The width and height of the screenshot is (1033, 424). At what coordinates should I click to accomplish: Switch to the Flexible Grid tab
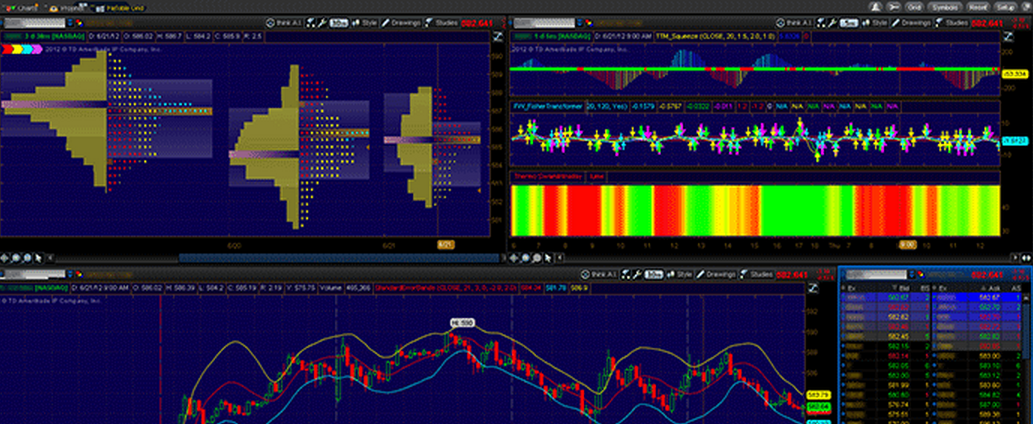(x=119, y=7)
